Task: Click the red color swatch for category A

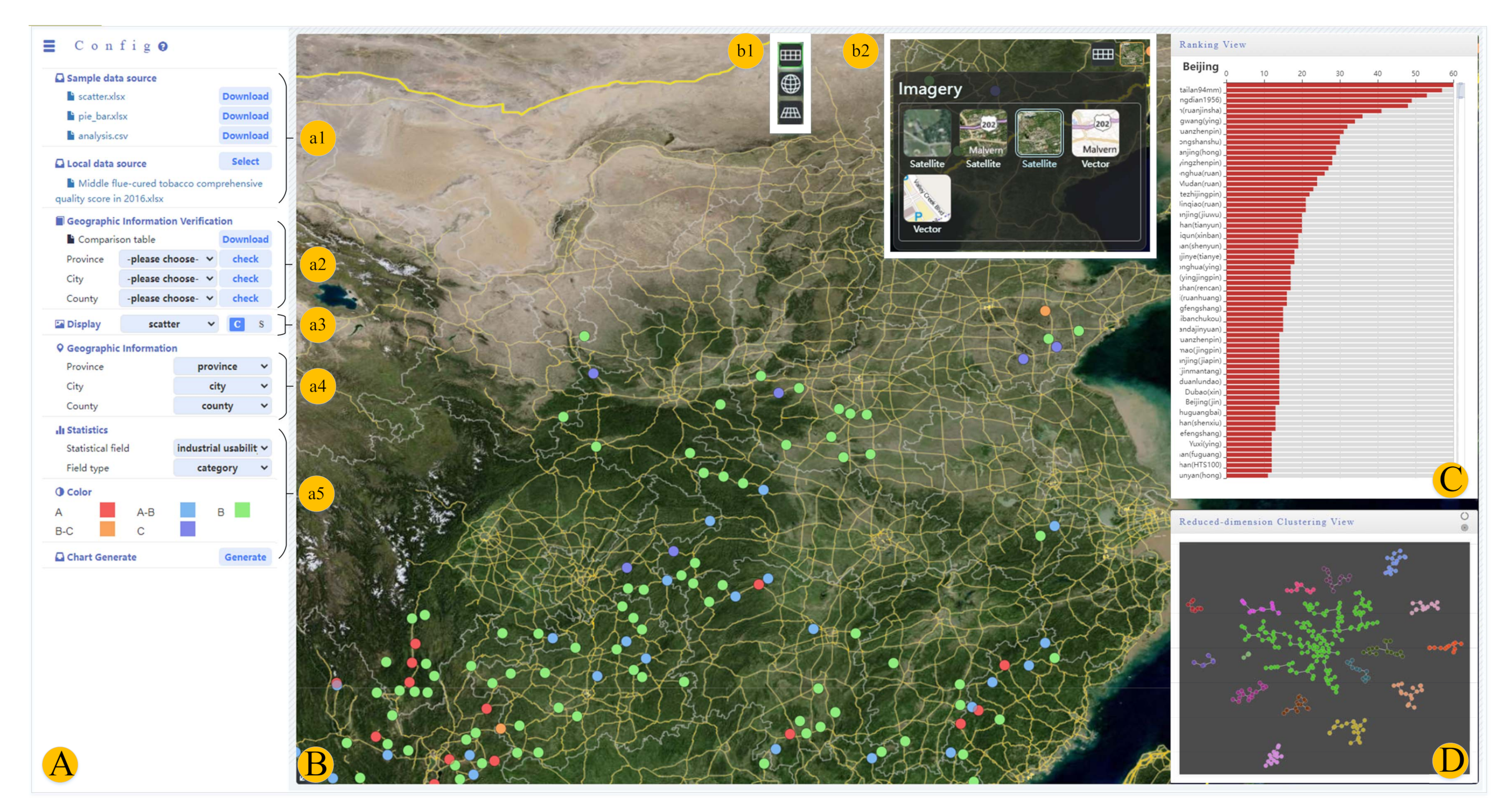Action: point(107,510)
